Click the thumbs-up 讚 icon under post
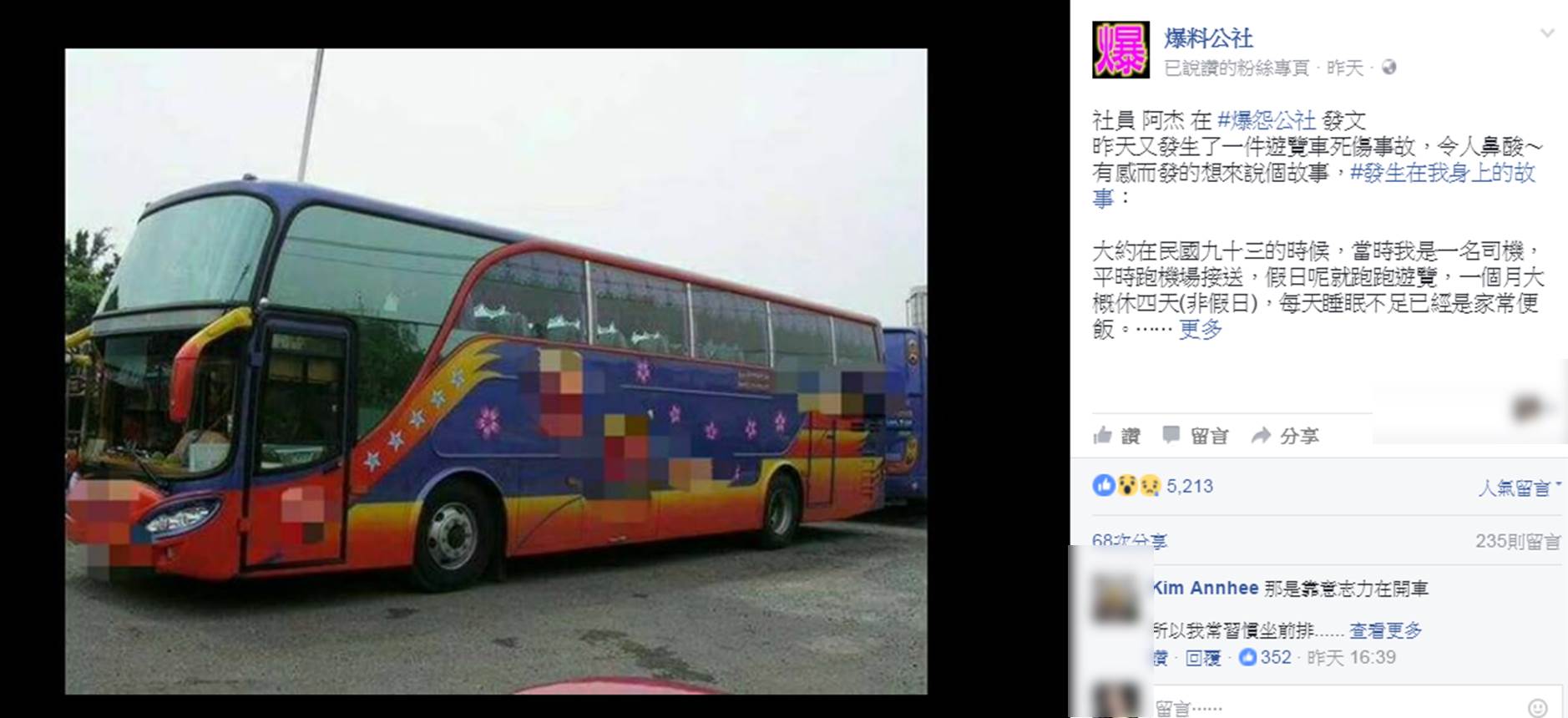The width and height of the screenshot is (1568, 718). pyautogui.click(x=1103, y=435)
